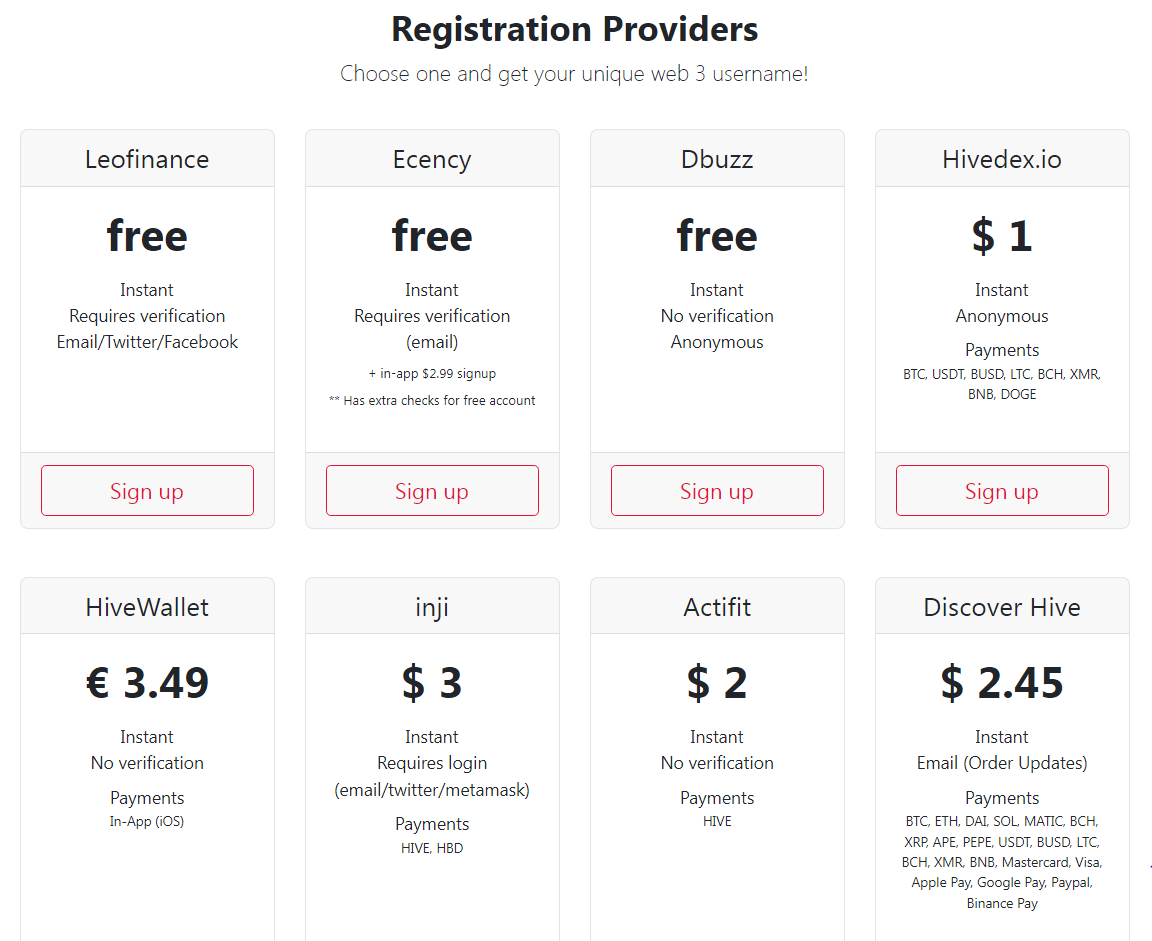Select the HiveWallet card header
The image size is (1152, 941).
pyautogui.click(x=147, y=607)
